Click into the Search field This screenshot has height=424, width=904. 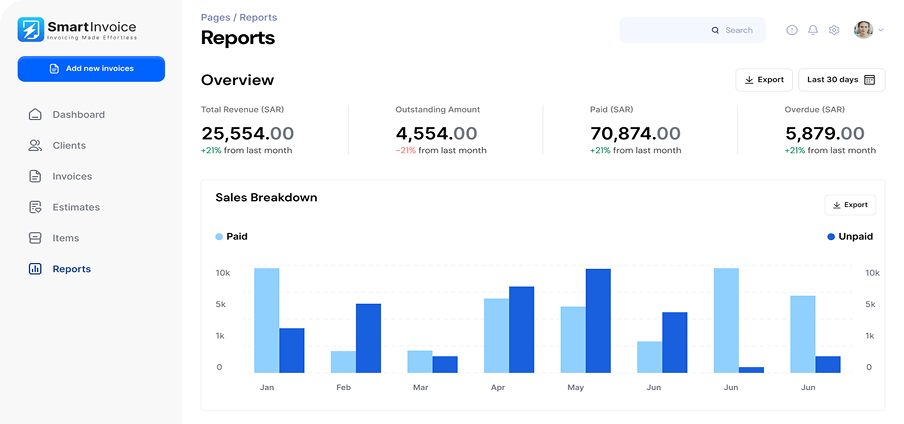coord(692,30)
